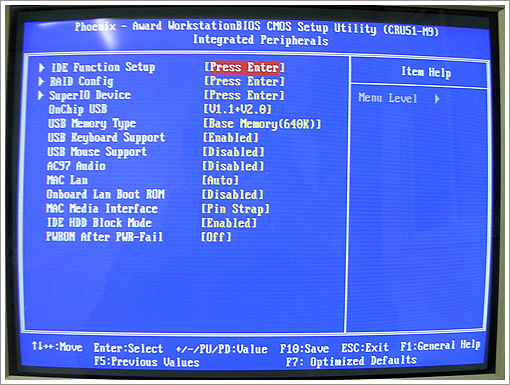Image resolution: width=510 pixels, height=385 pixels.
Task: Change OnChip USB value V1.1+V2.0
Action: [237, 109]
